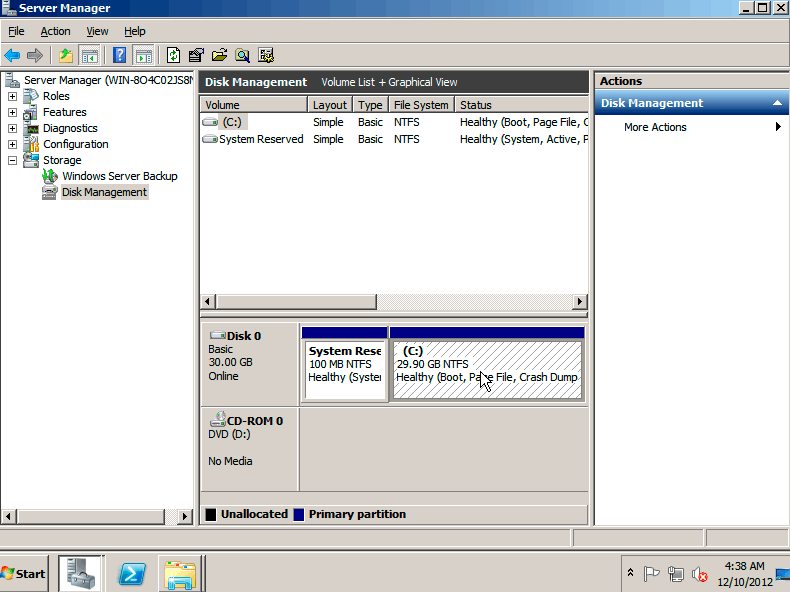790x592 pixels.
Task: Select the Storage node icon
Action: [x=31, y=160]
